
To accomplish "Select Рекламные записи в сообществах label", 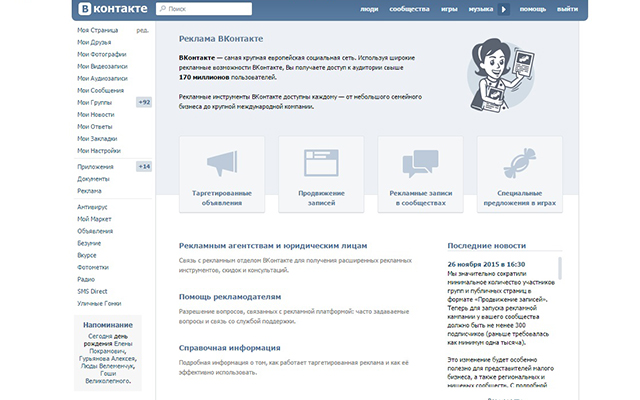I will point(420,198).
